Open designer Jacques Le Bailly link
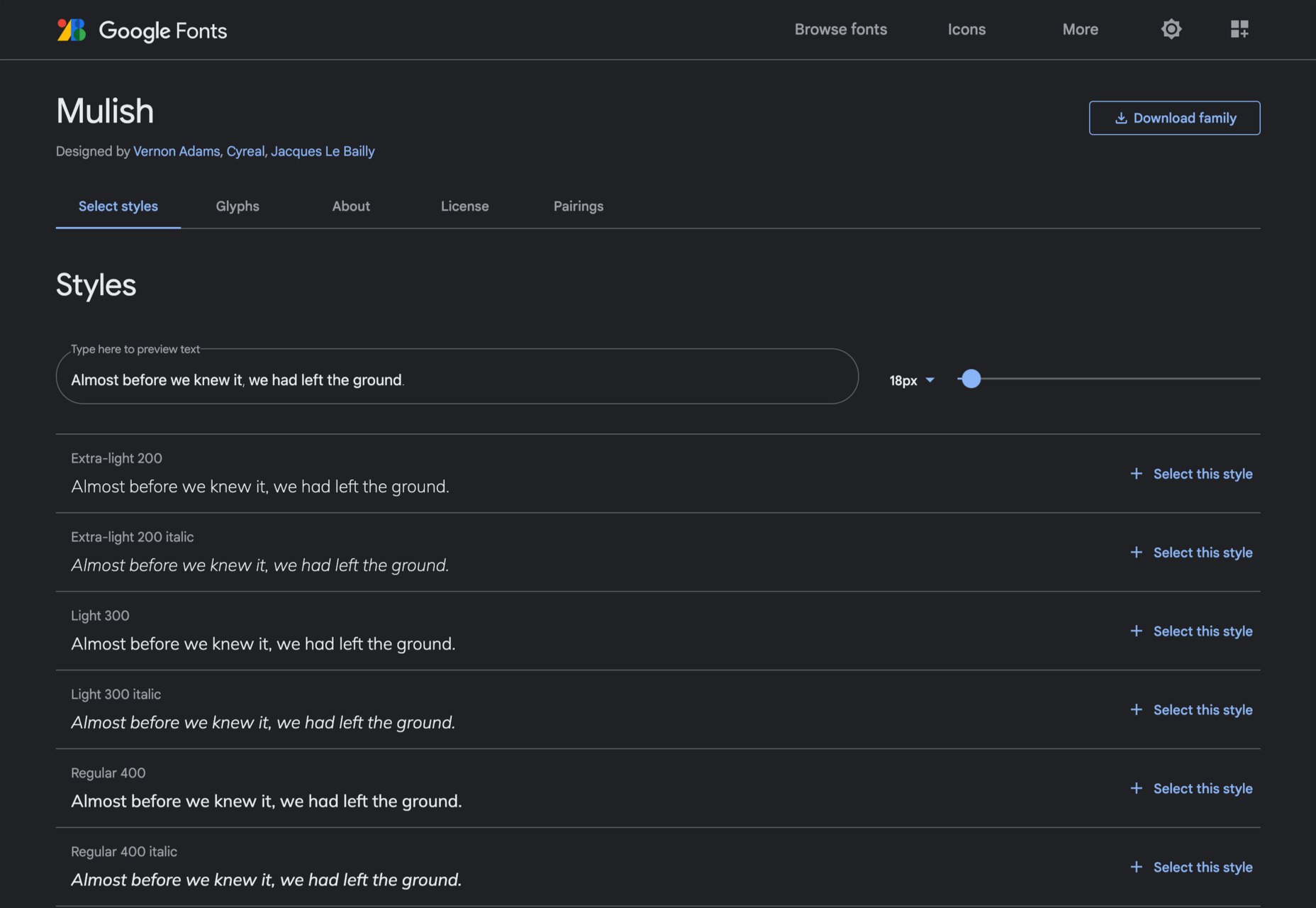Screen dimensions: 1316x908 323,151
